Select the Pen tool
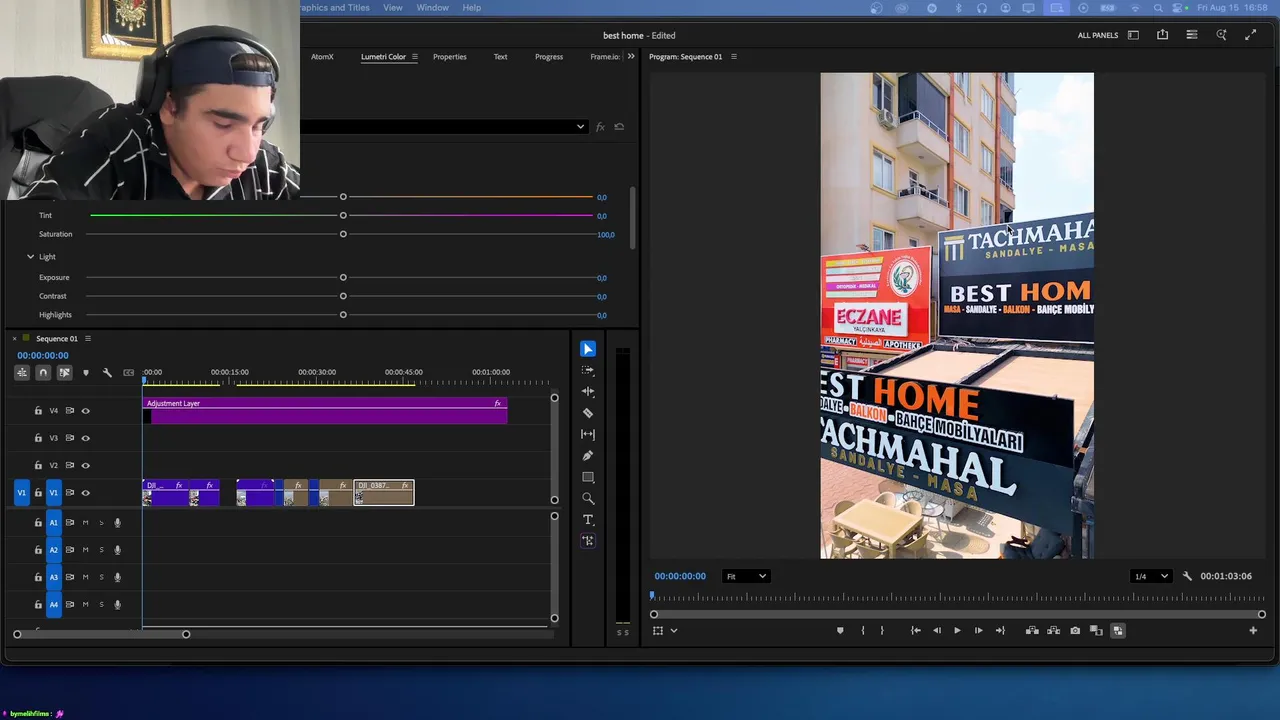This screenshot has height=720, width=1280. point(588,456)
